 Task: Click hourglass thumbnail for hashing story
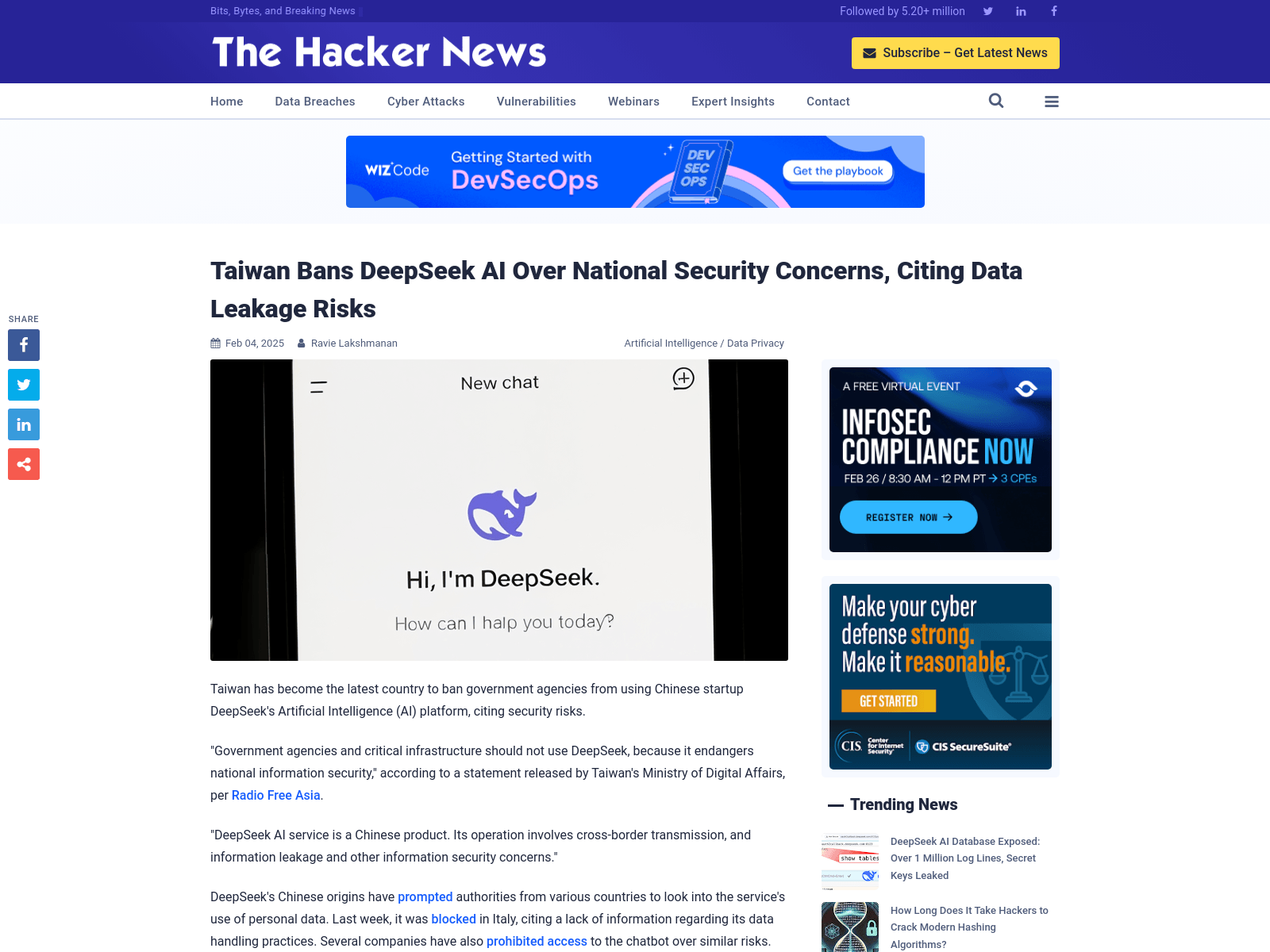coord(850,927)
